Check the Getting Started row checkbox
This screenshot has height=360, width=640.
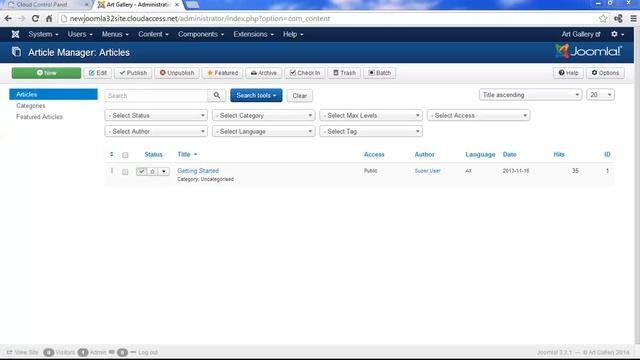click(x=125, y=172)
